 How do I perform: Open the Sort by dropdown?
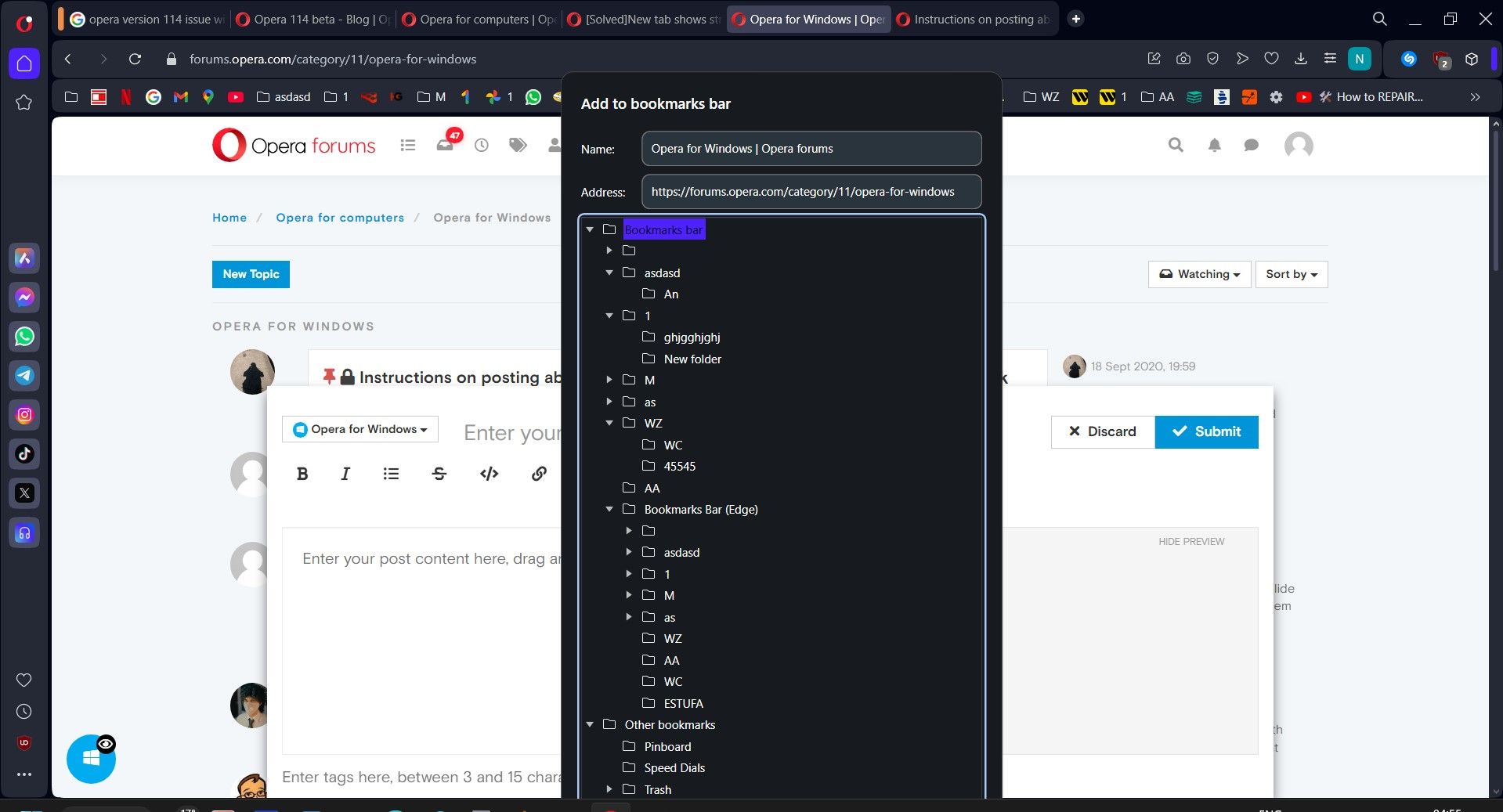(1292, 274)
